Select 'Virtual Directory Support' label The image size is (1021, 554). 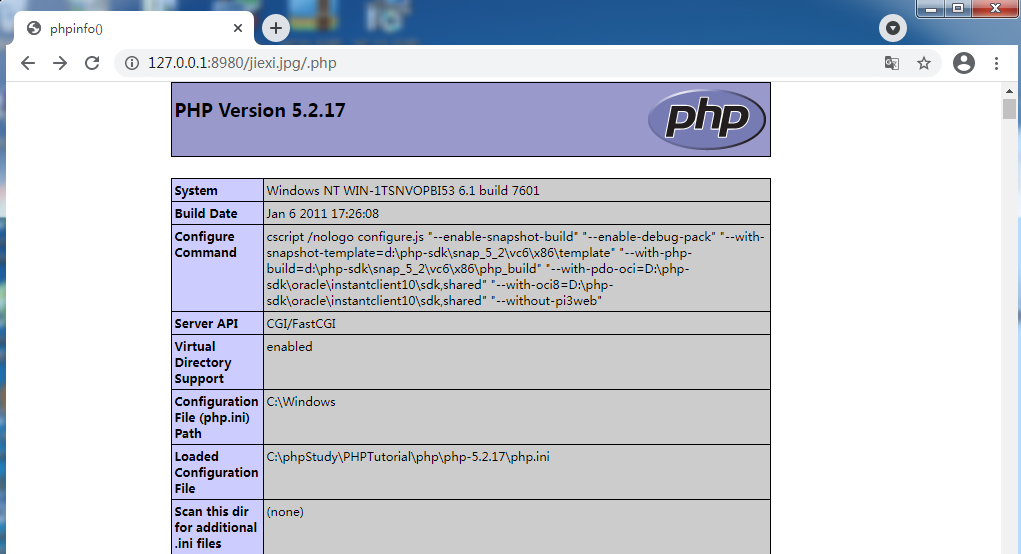pyautogui.click(x=203, y=363)
